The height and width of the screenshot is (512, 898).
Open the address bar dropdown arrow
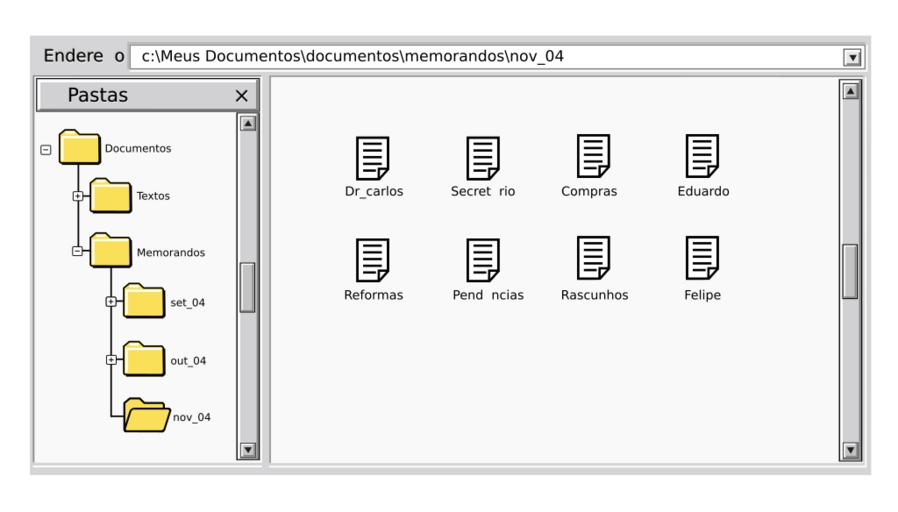852,57
